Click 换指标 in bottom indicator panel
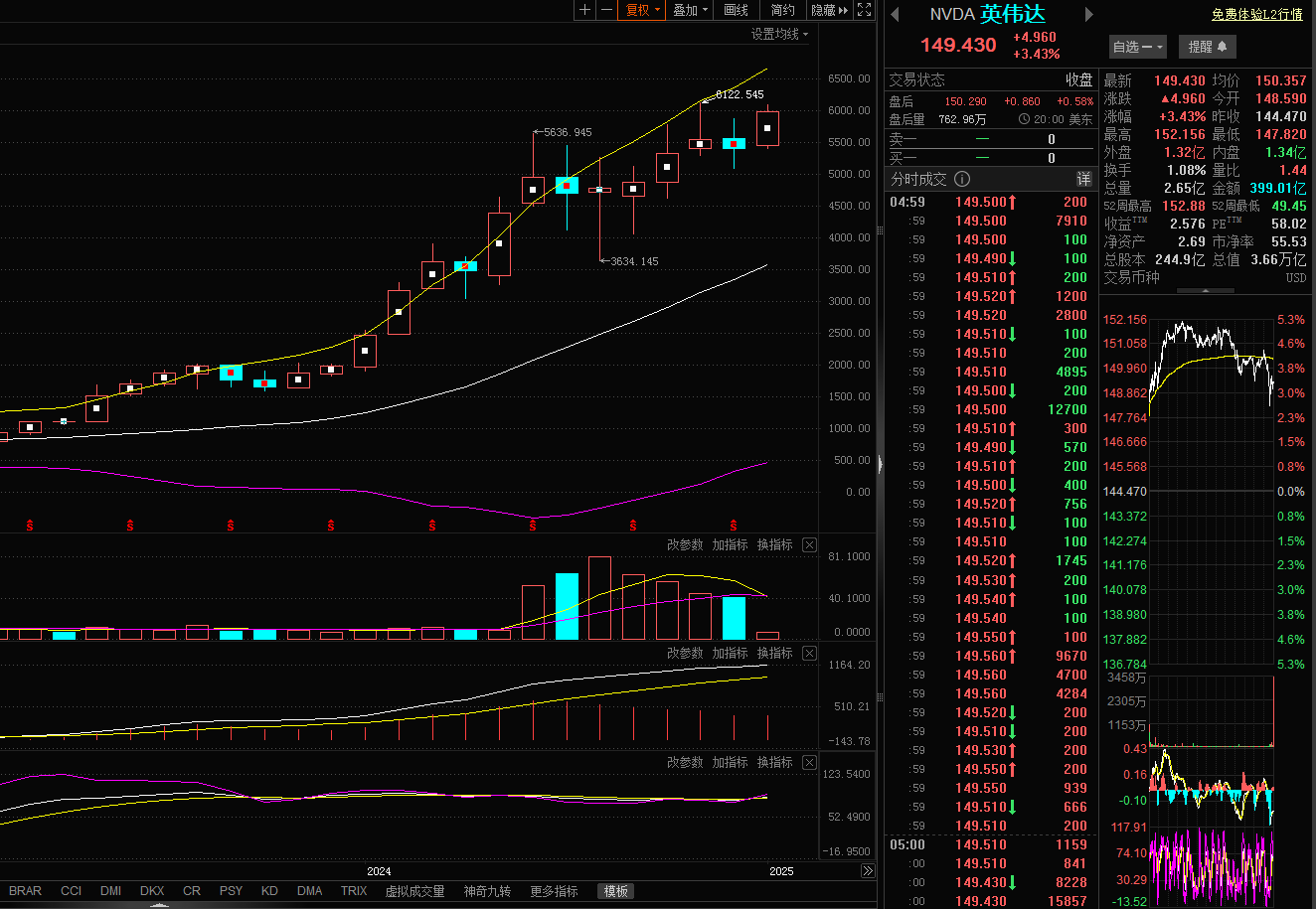Image resolution: width=1316 pixels, height=909 pixels. pyautogui.click(x=774, y=762)
